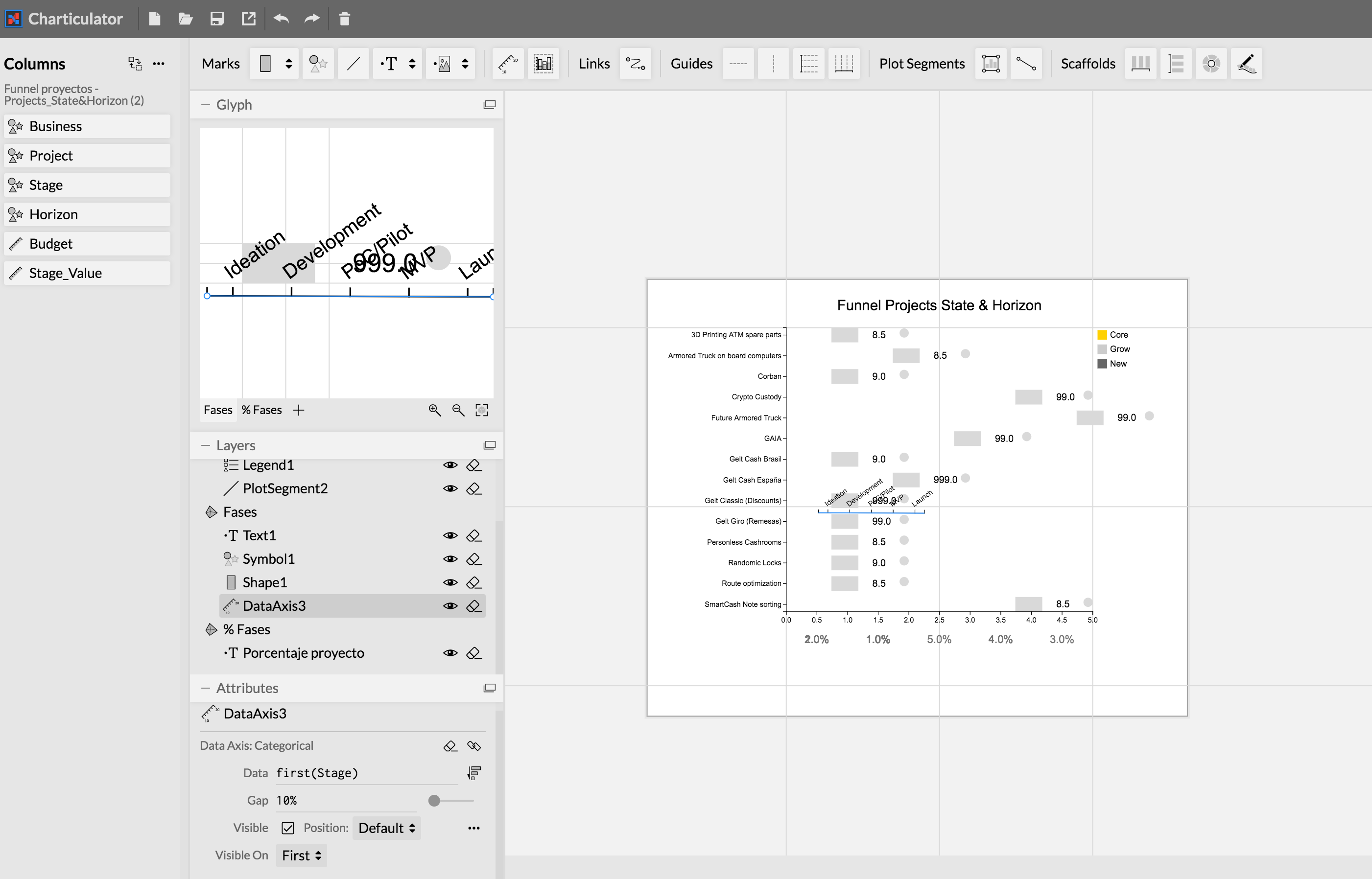Select the line mark tool
The width and height of the screenshot is (1372, 879).
353,63
